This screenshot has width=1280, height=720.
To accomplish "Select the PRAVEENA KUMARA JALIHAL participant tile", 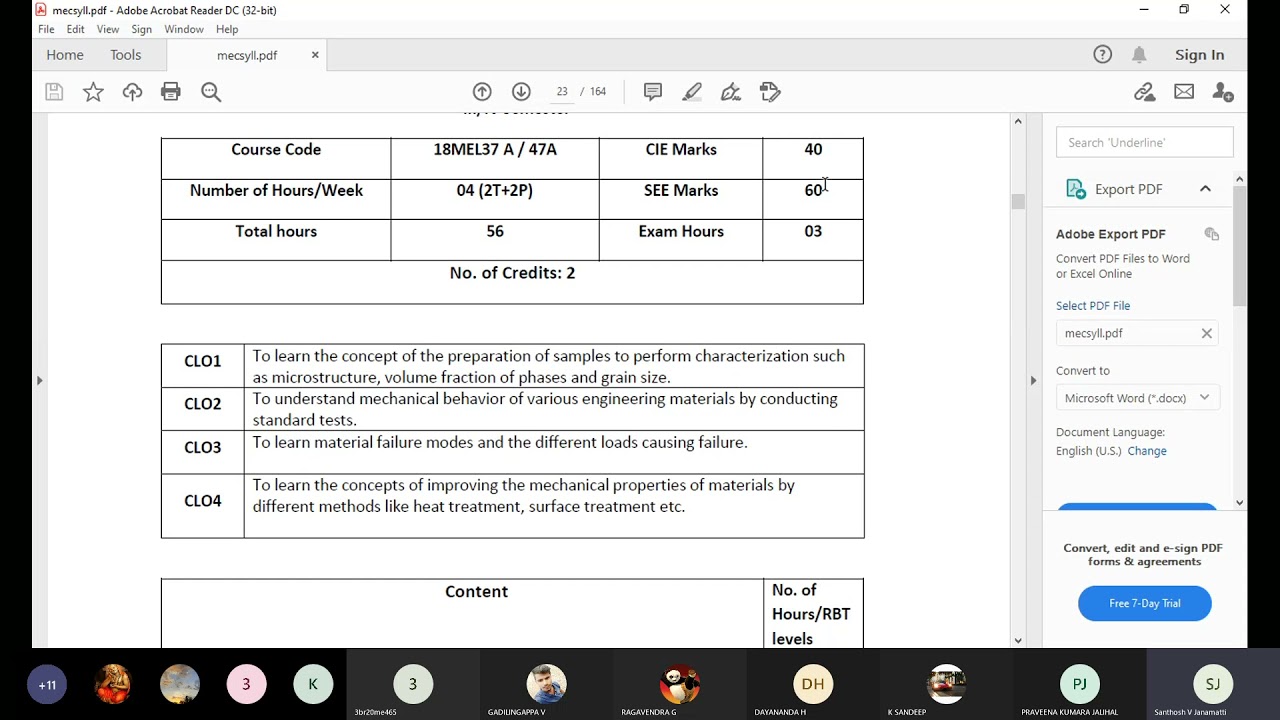I will (1080, 685).
